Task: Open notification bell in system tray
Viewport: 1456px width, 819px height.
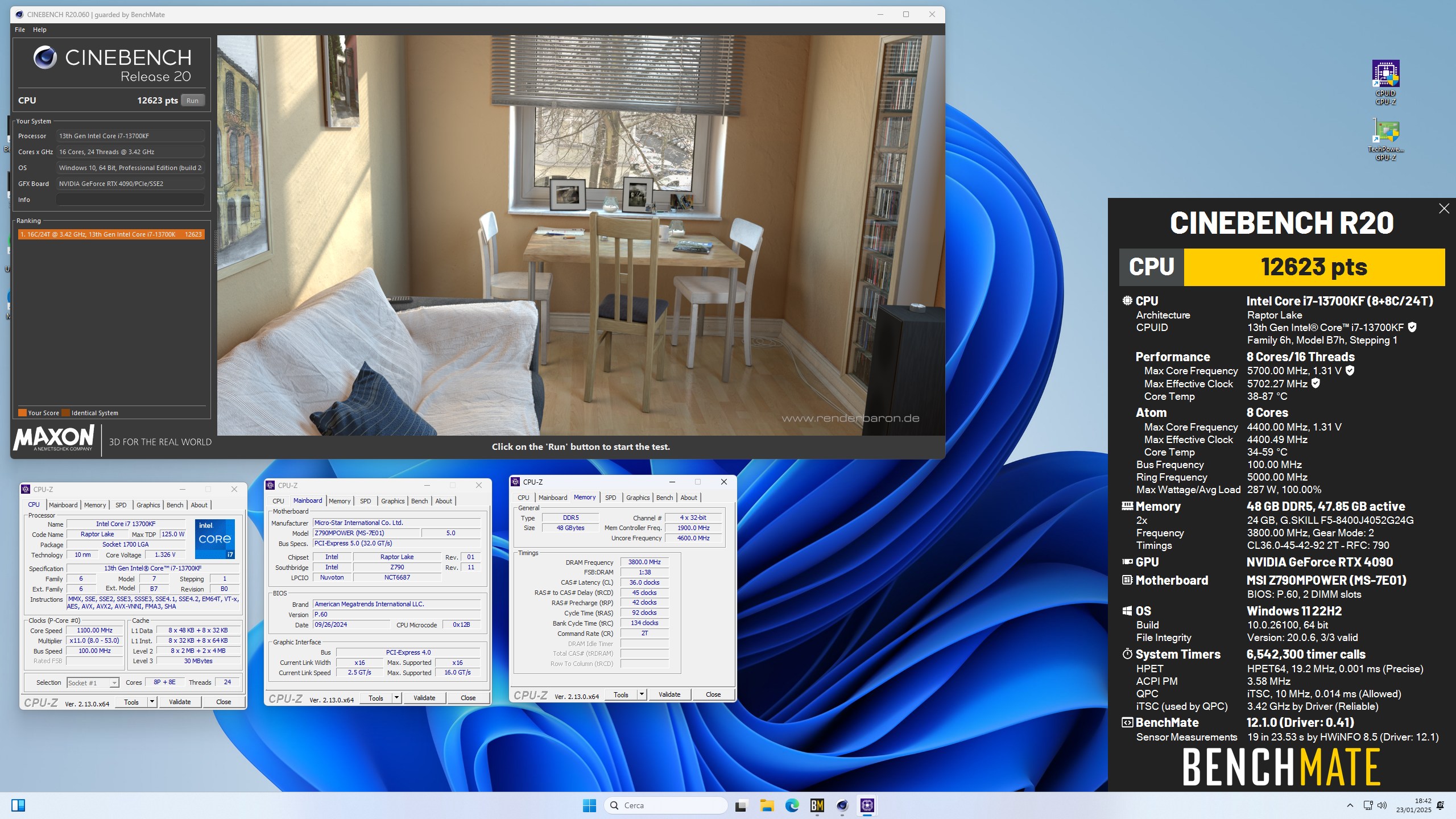Action: point(1440,805)
